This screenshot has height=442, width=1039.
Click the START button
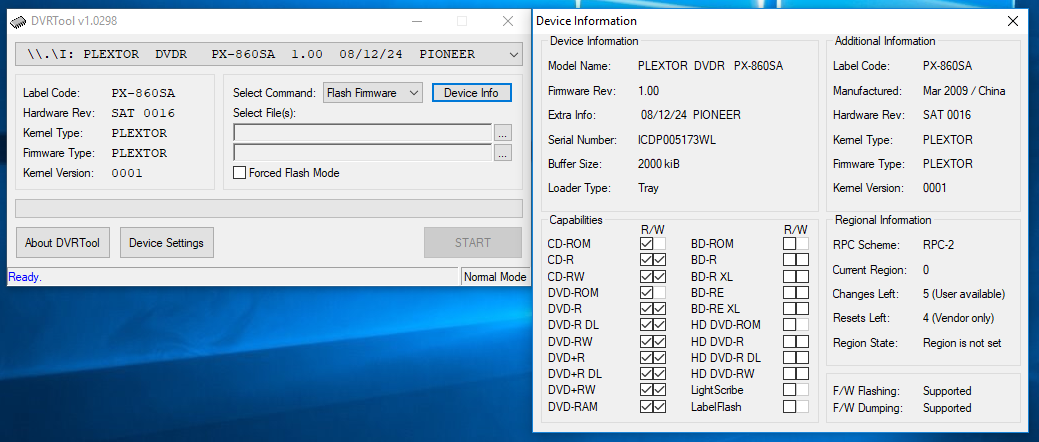pos(472,243)
